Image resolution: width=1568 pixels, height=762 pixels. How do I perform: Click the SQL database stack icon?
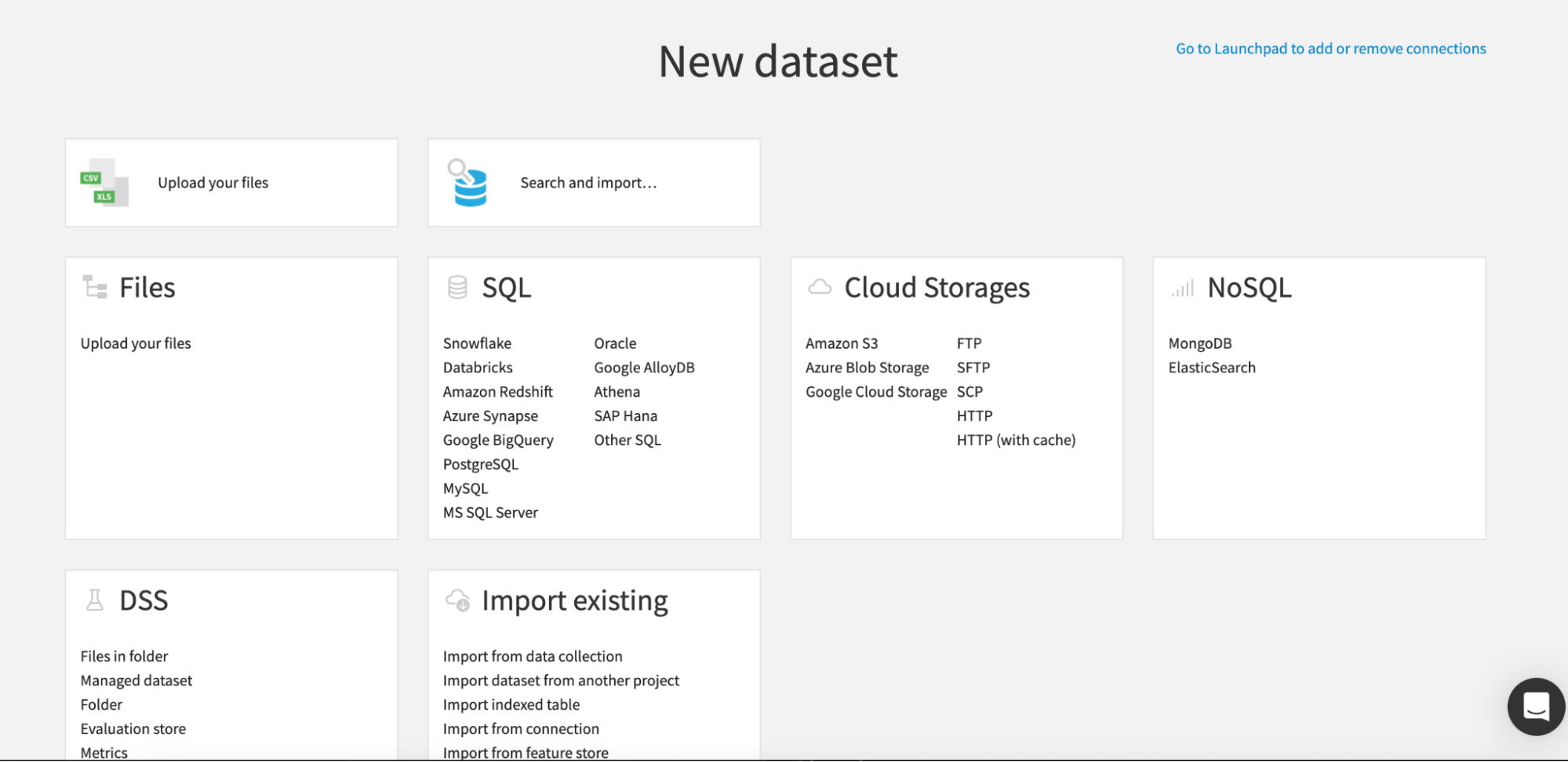tap(456, 287)
